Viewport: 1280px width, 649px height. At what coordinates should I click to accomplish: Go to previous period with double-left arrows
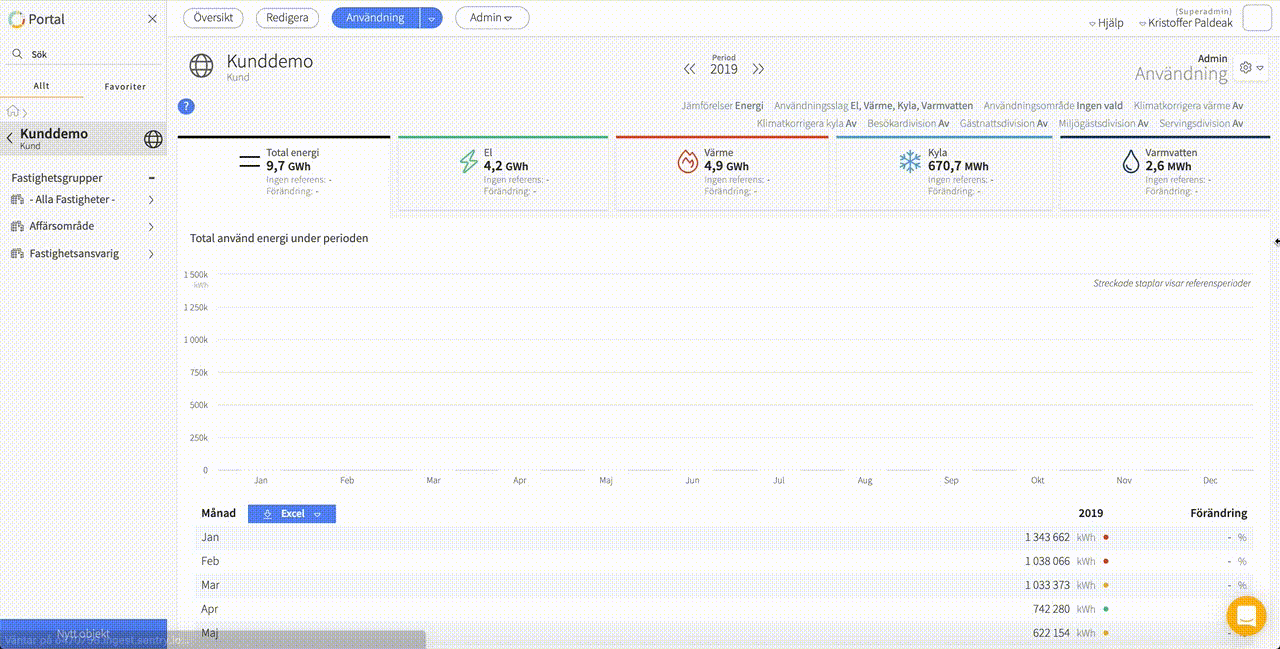click(689, 69)
